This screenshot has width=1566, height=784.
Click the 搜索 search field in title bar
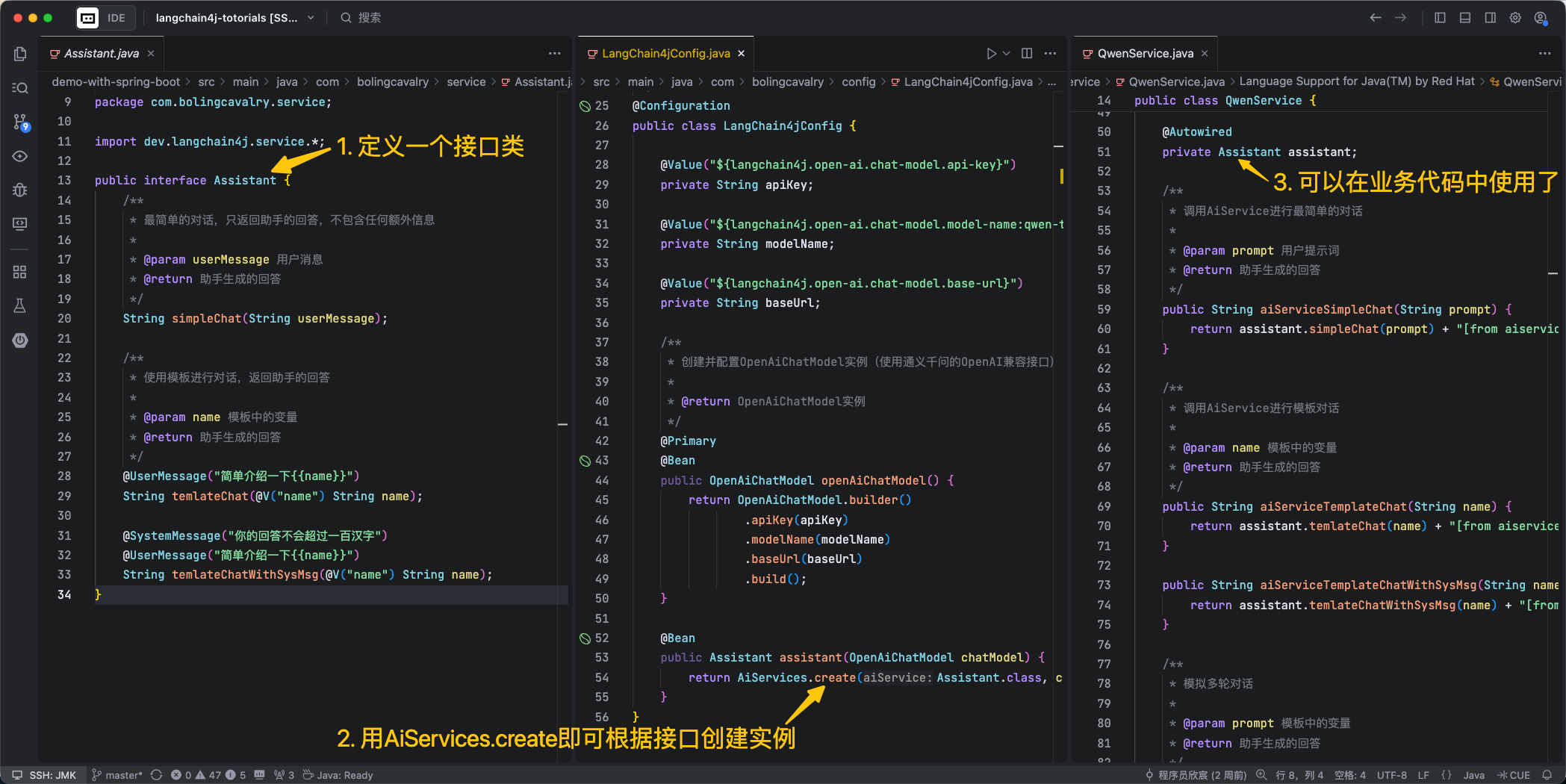point(361,18)
